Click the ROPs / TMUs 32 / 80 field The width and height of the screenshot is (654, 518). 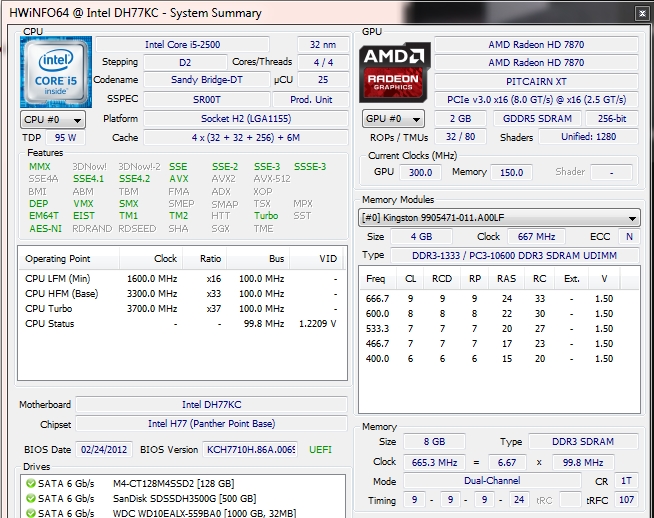tap(460, 137)
